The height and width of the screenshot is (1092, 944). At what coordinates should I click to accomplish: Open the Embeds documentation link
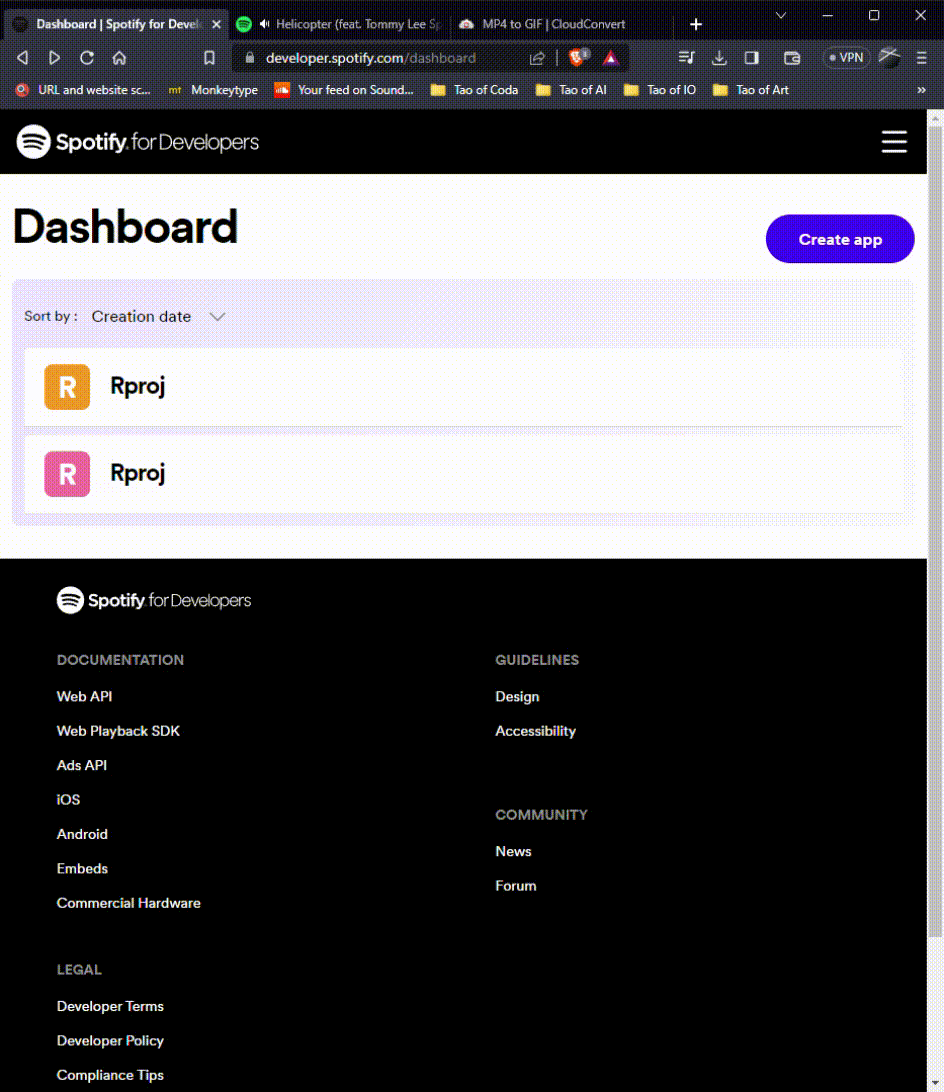click(82, 868)
